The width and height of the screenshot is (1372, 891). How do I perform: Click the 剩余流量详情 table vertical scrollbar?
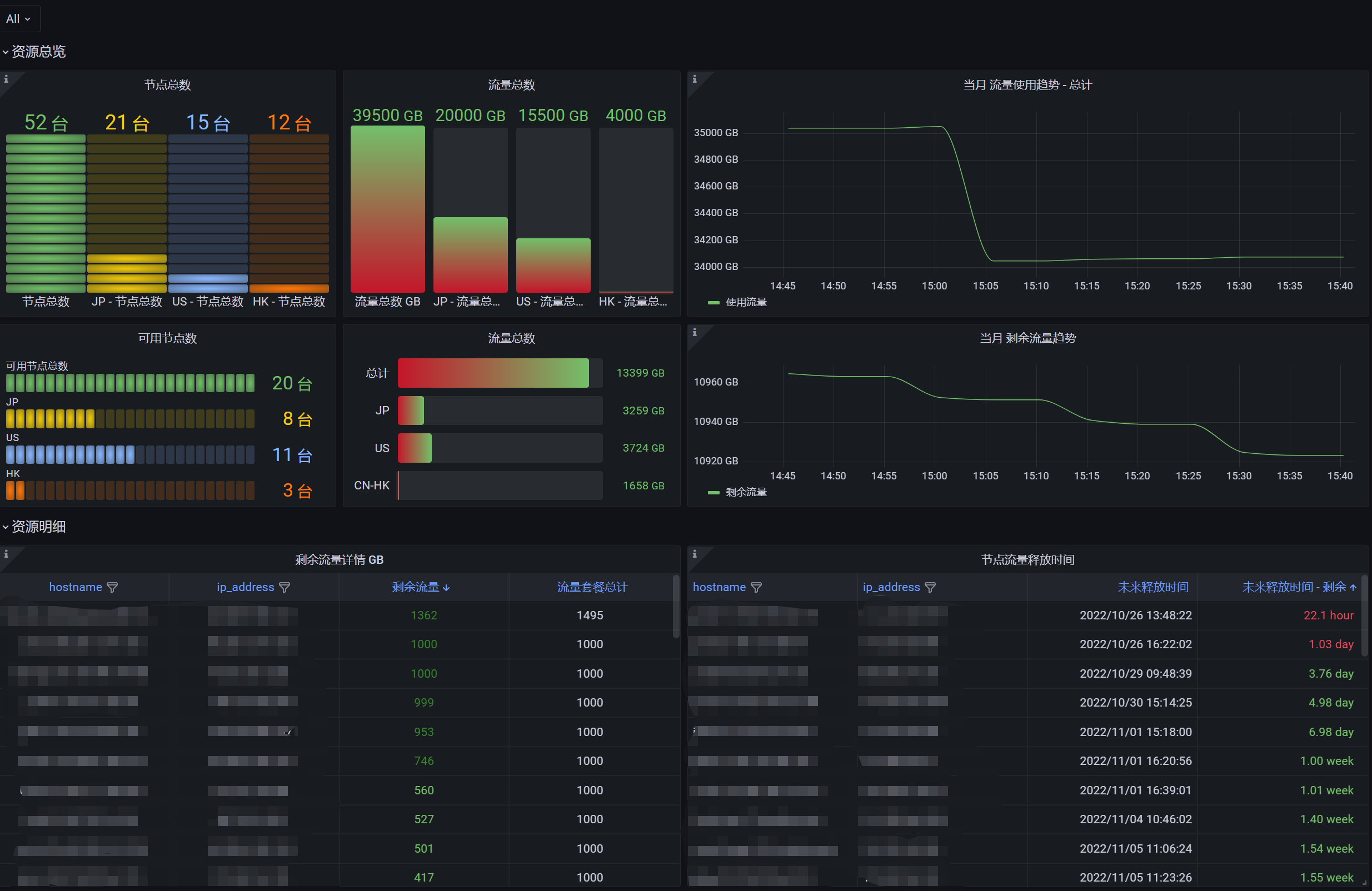pos(676,608)
